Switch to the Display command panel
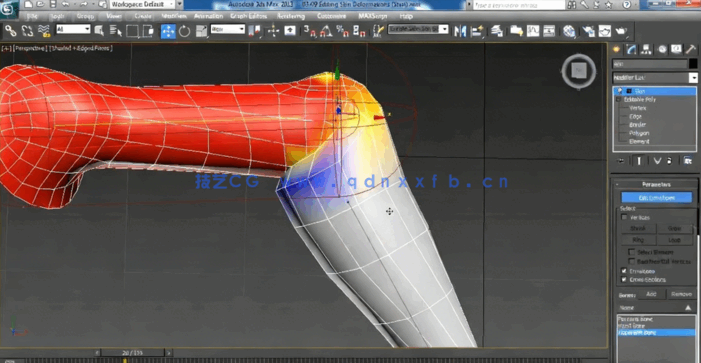This screenshot has width=701, height=363. pos(676,49)
